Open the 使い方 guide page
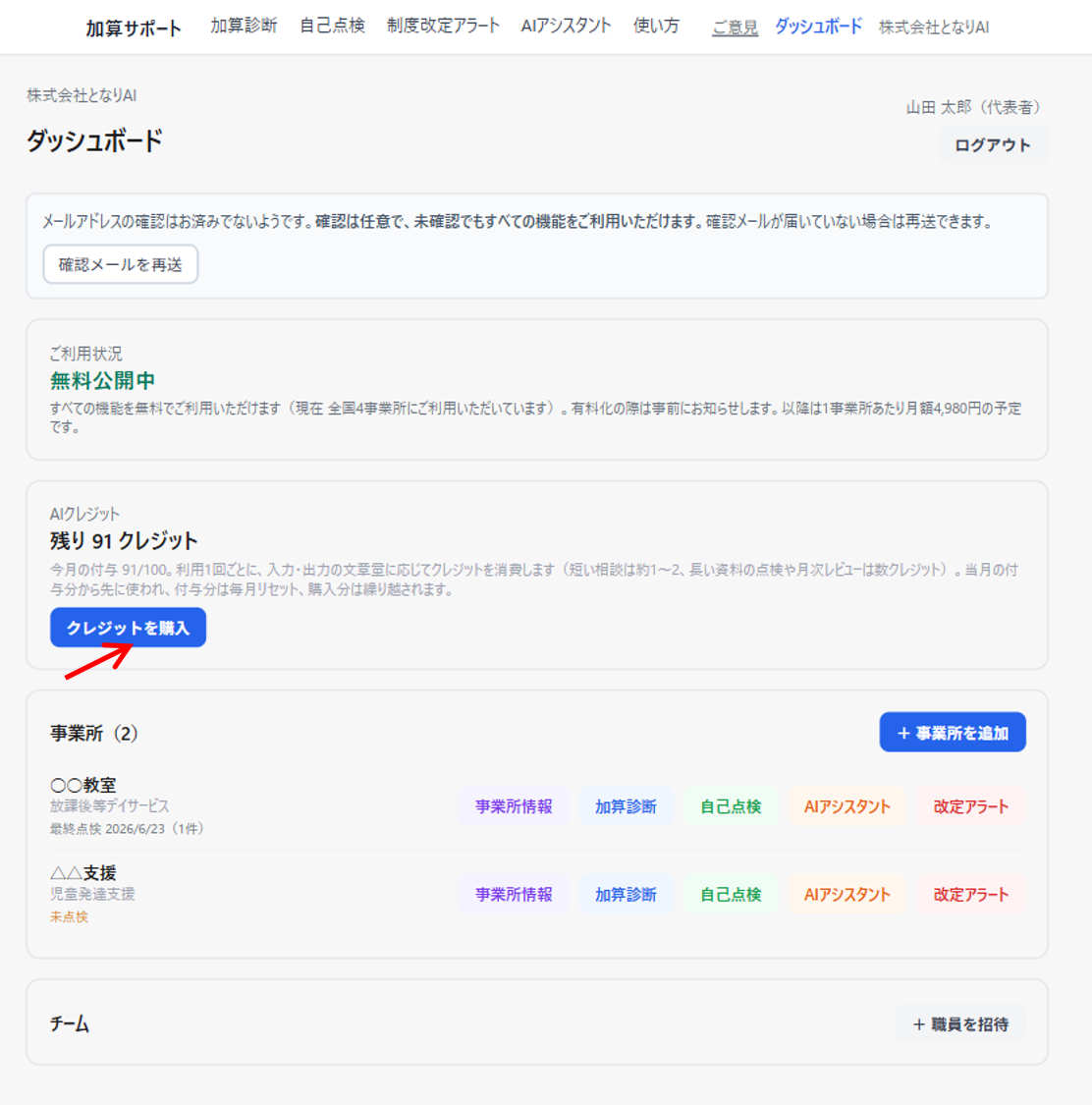 tap(656, 27)
